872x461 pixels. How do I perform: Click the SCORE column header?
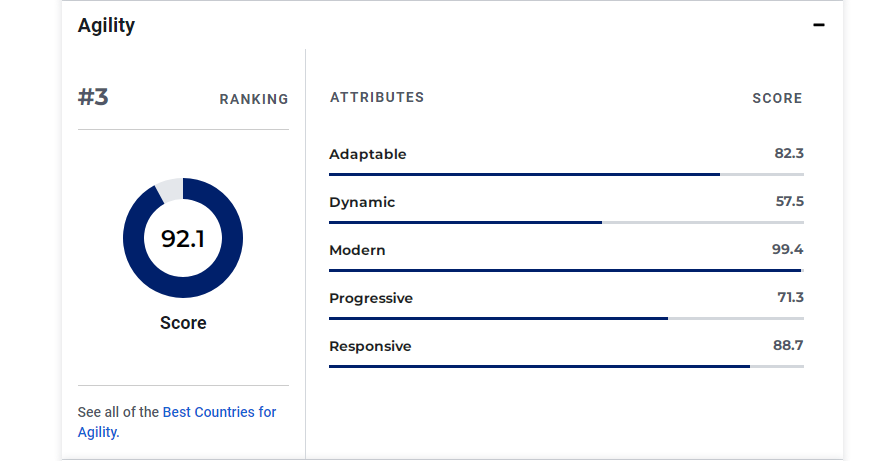777,98
